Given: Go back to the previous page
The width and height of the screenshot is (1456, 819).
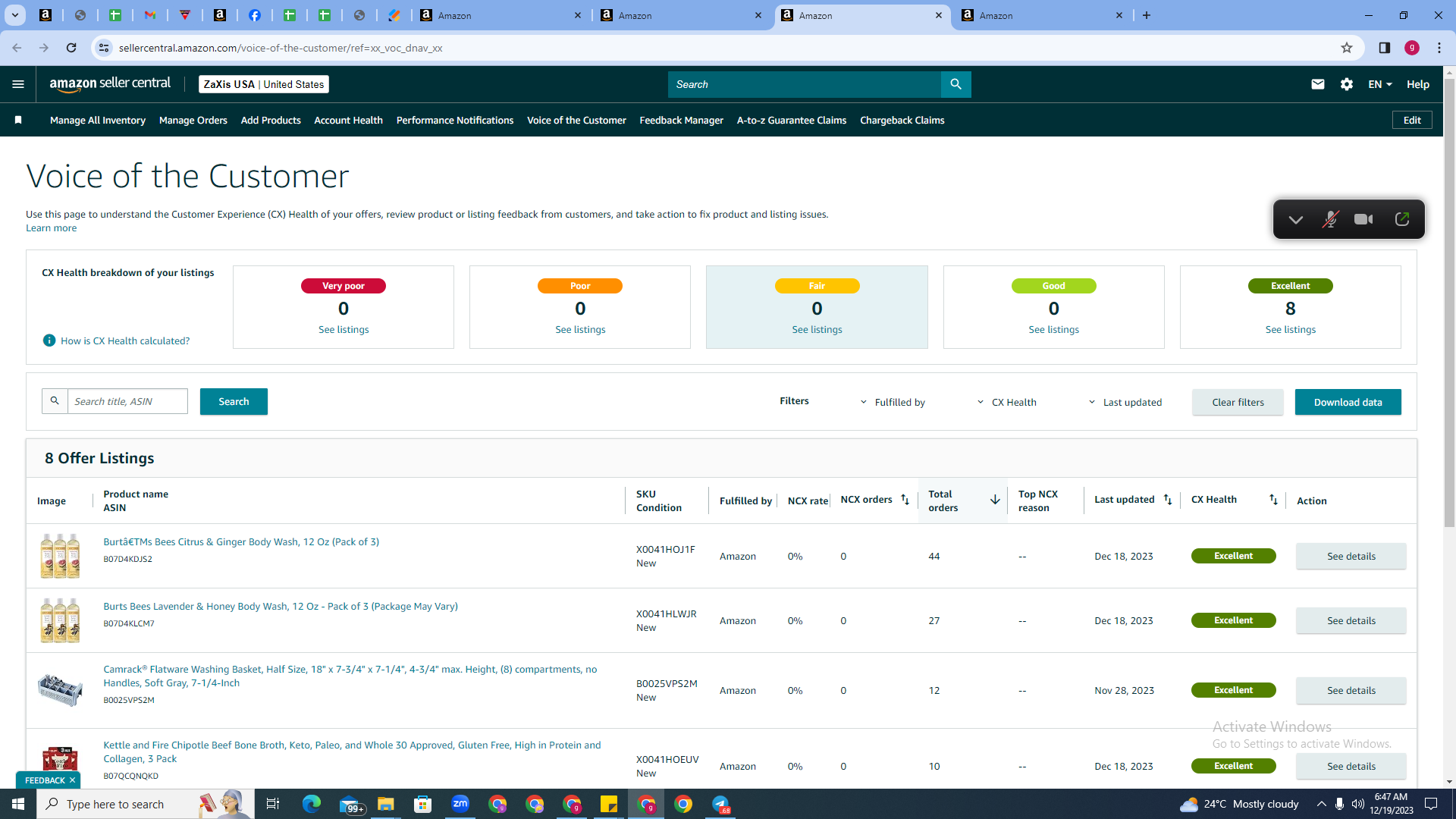Looking at the screenshot, I should [x=17, y=48].
